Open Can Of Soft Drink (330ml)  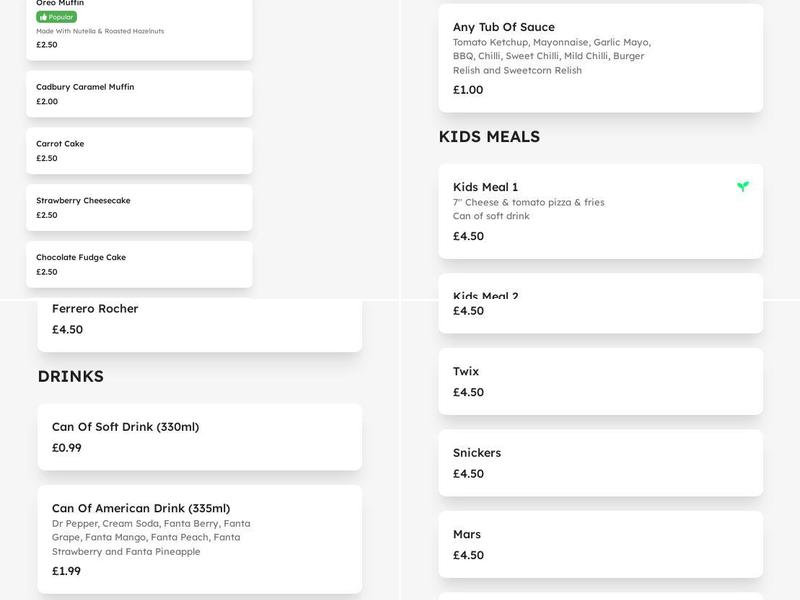click(199, 437)
